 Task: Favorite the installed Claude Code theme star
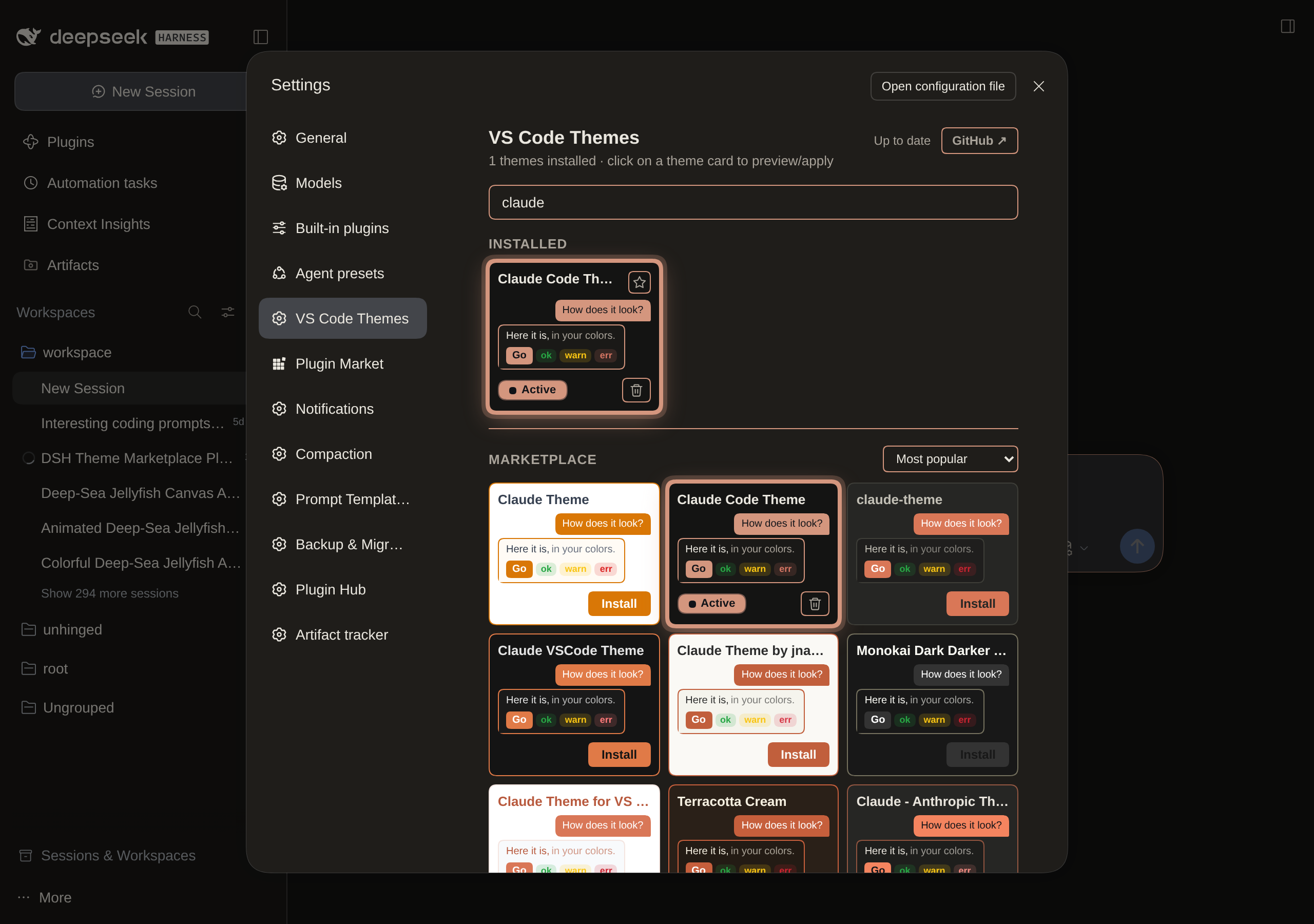[x=639, y=282]
